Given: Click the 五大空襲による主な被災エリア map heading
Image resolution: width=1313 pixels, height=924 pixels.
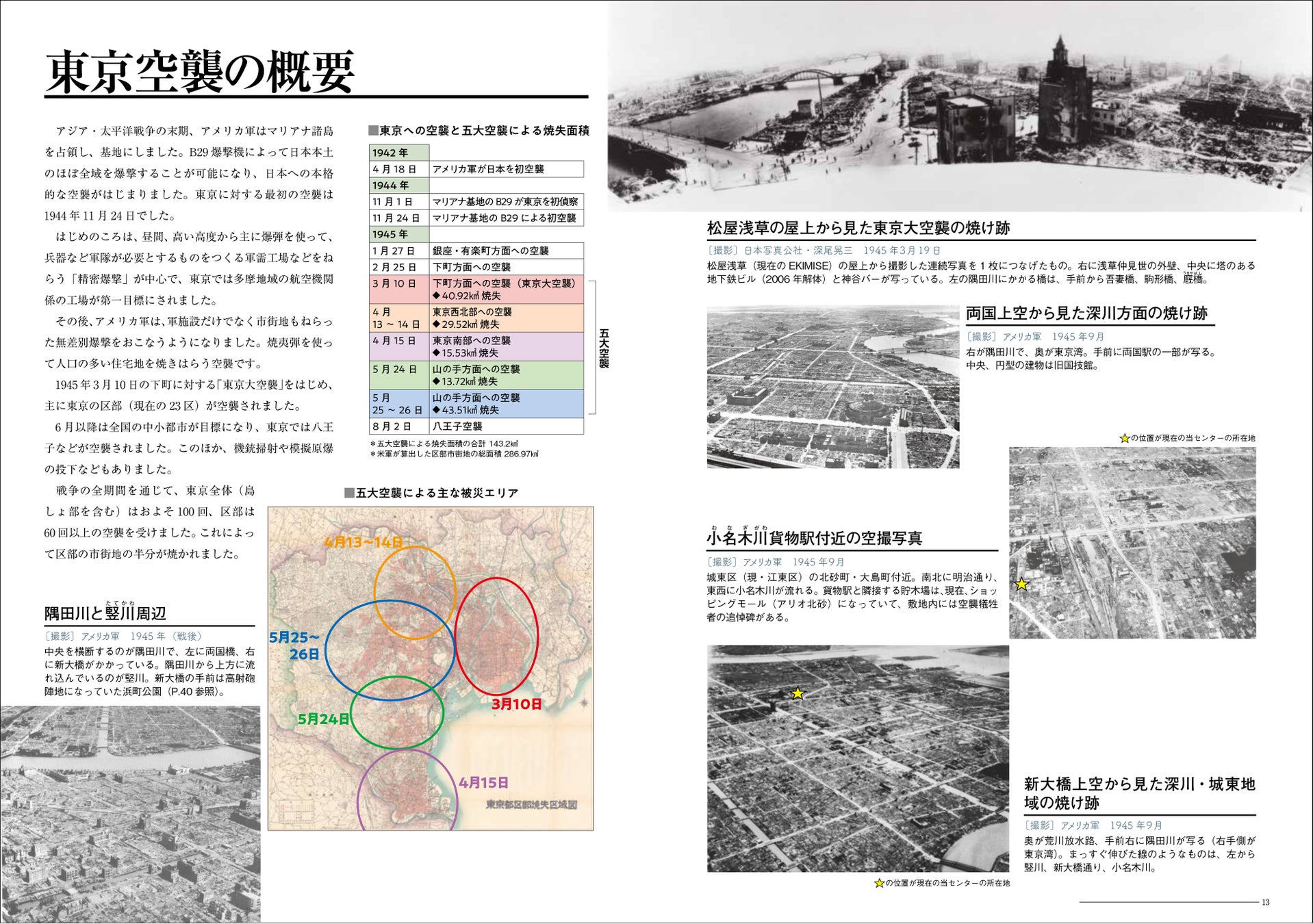Looking at the screenshot, I should click(431, 493).
